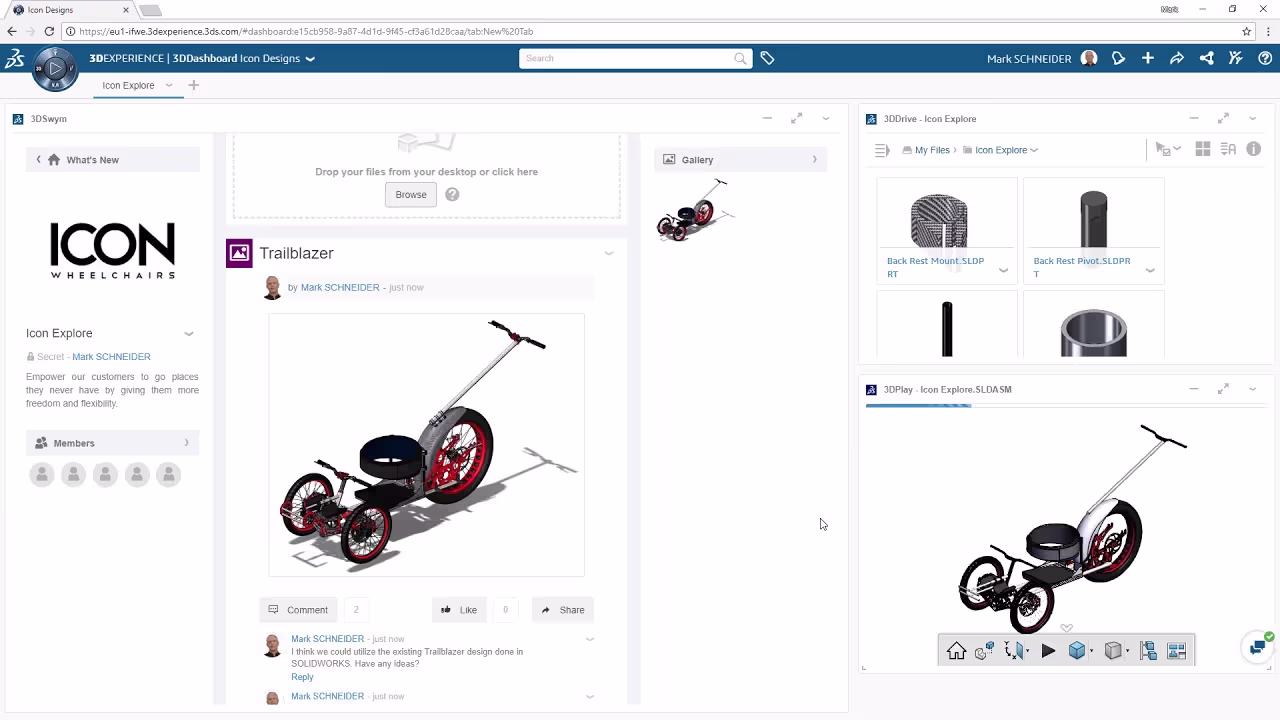Open the help question mark in top bar
This screenshot has width=1280, height=720.
coord(1265,58)
